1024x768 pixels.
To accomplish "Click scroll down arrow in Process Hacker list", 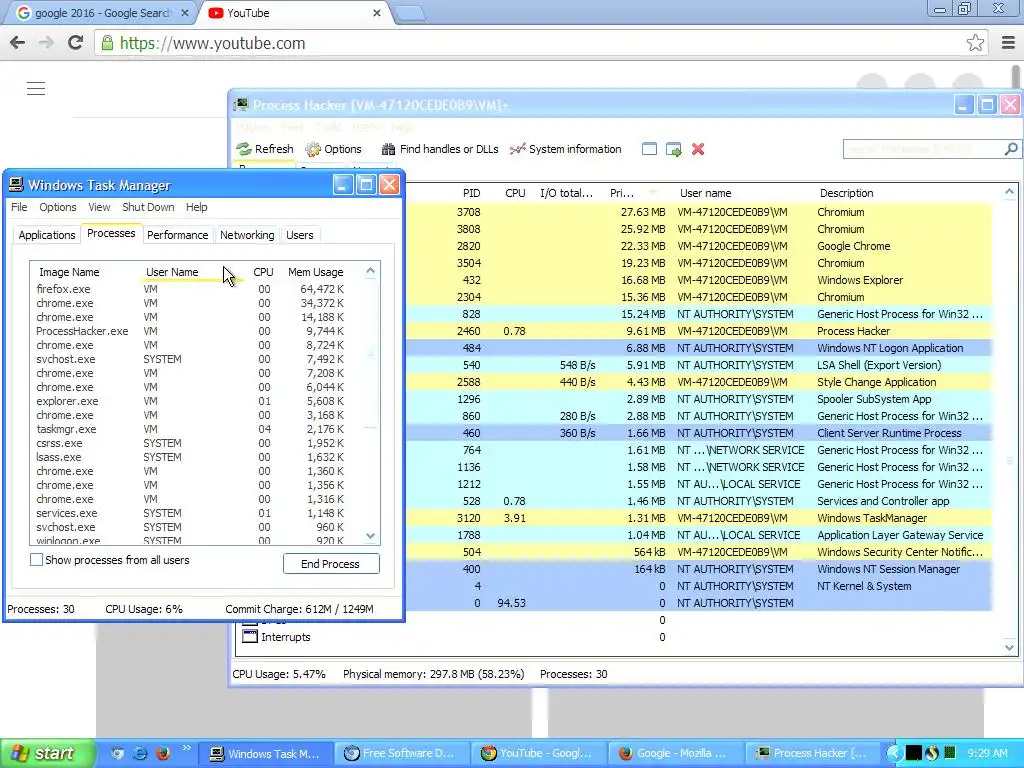I will tap(1010, 648).
